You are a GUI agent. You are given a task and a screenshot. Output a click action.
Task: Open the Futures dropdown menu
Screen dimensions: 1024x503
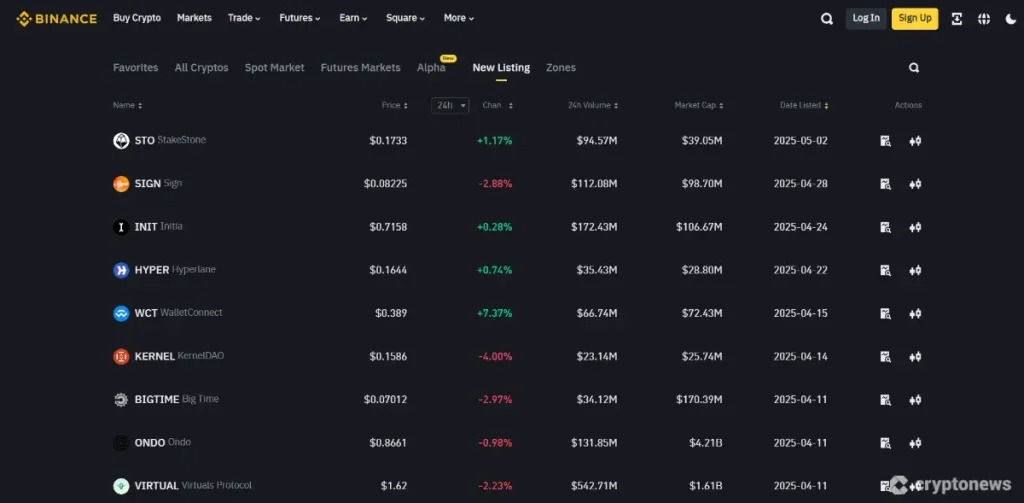click(300, 18)
